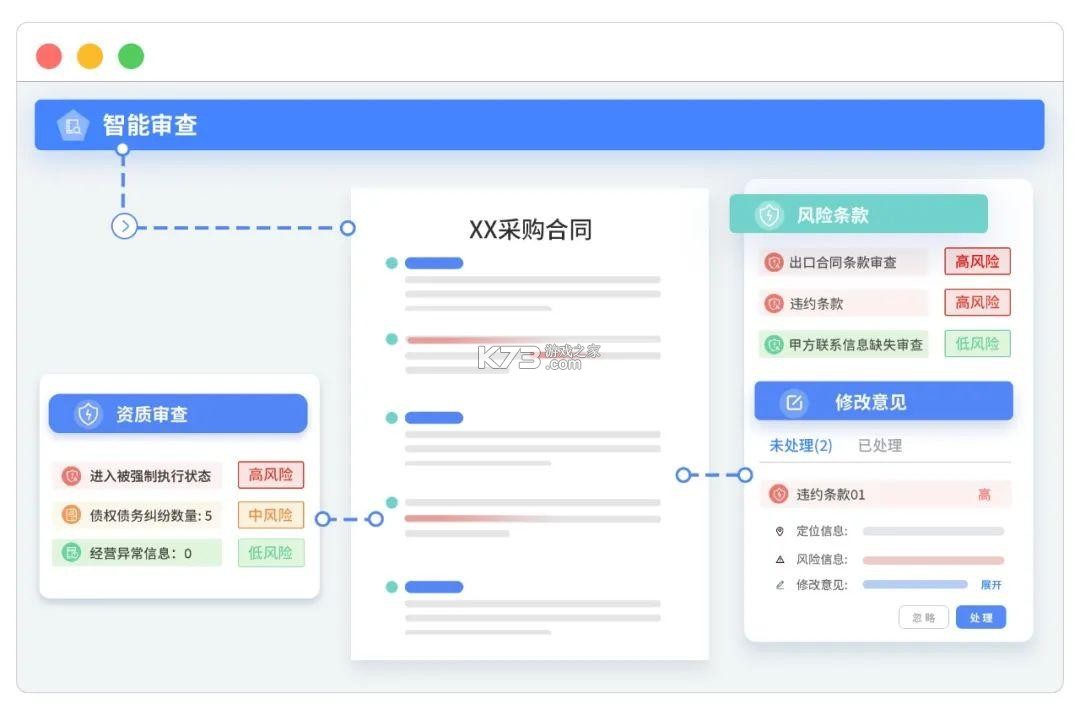
Task: Click the orange icon beside 债权债务纠纷数量
Action: click(x=71, y=515)
